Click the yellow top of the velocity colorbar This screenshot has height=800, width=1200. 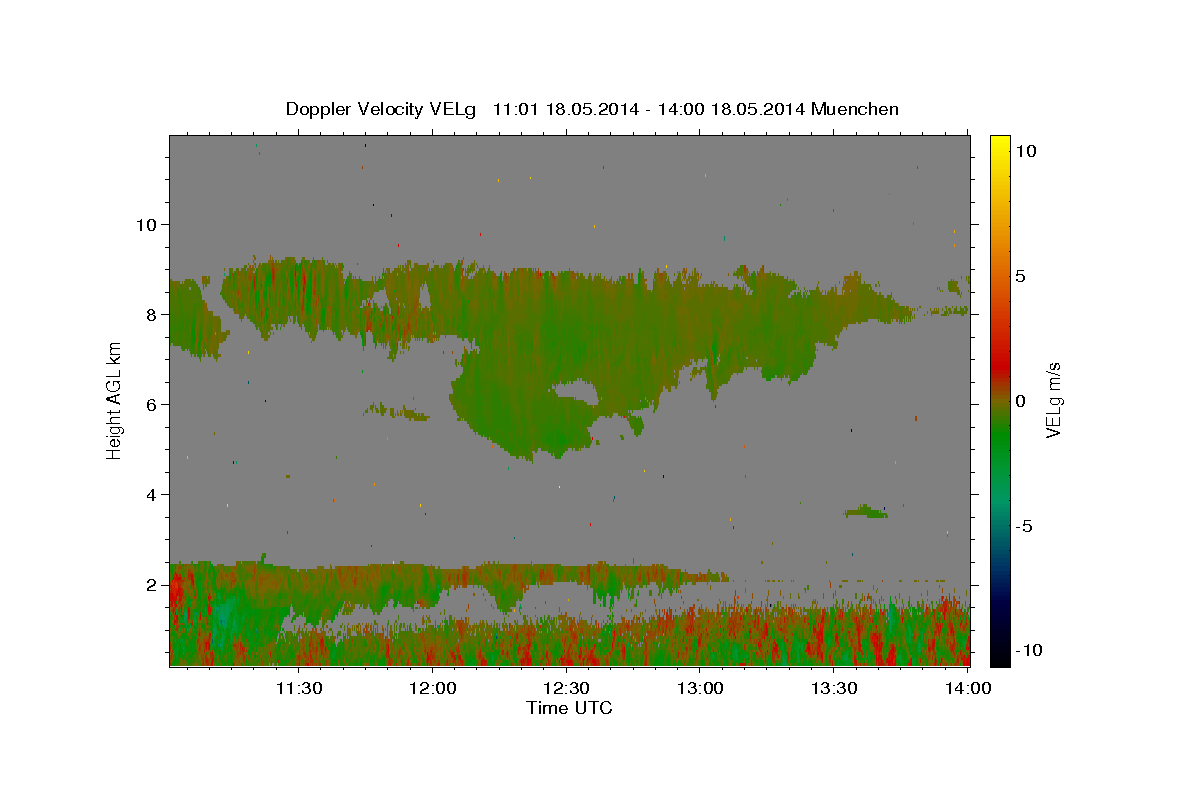(x=1000, y=145)
